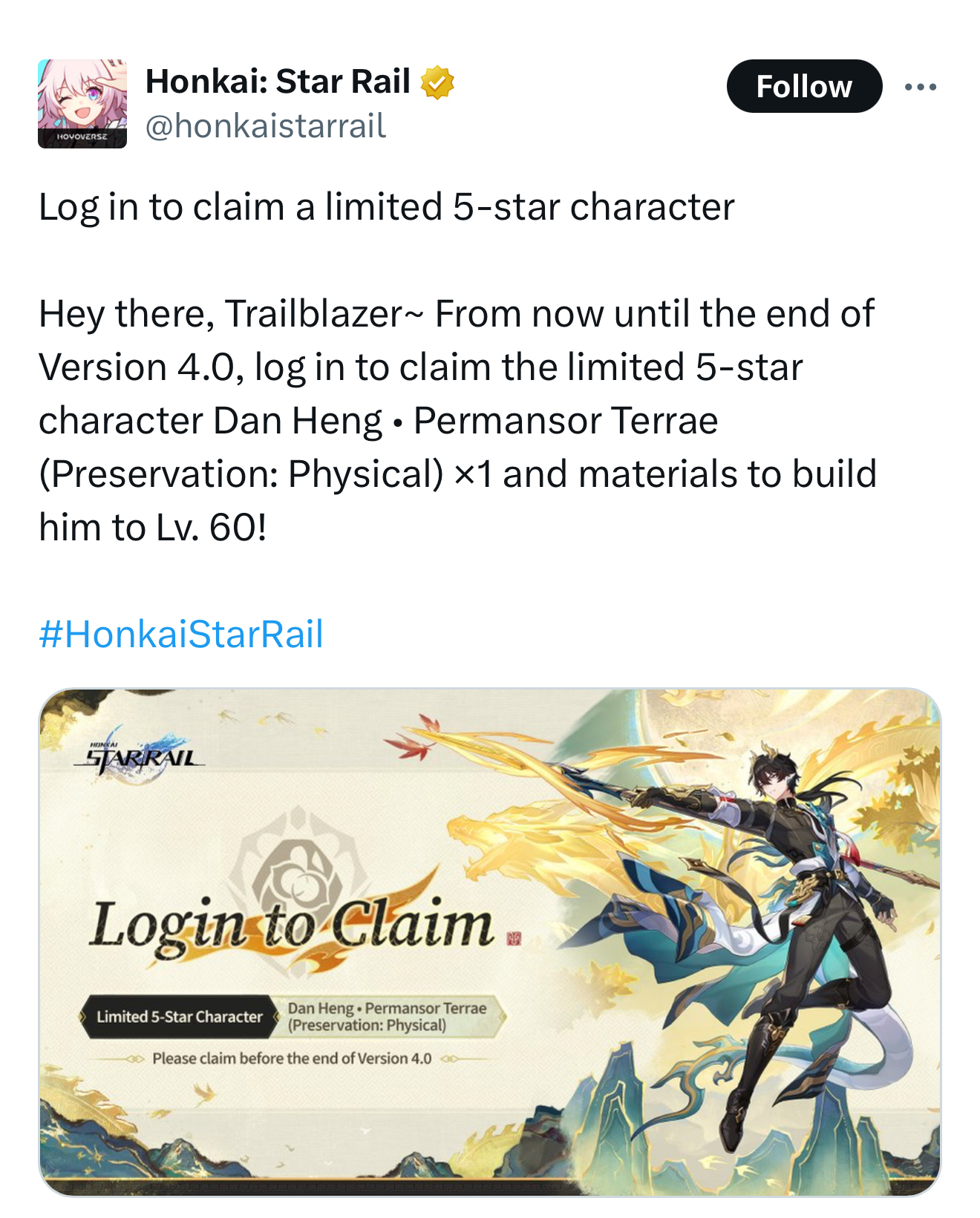Click the black "Limited 5-Star Character" label
Screen dimensions: 980x1218
pyautogui.click(x=178, y=1017)
